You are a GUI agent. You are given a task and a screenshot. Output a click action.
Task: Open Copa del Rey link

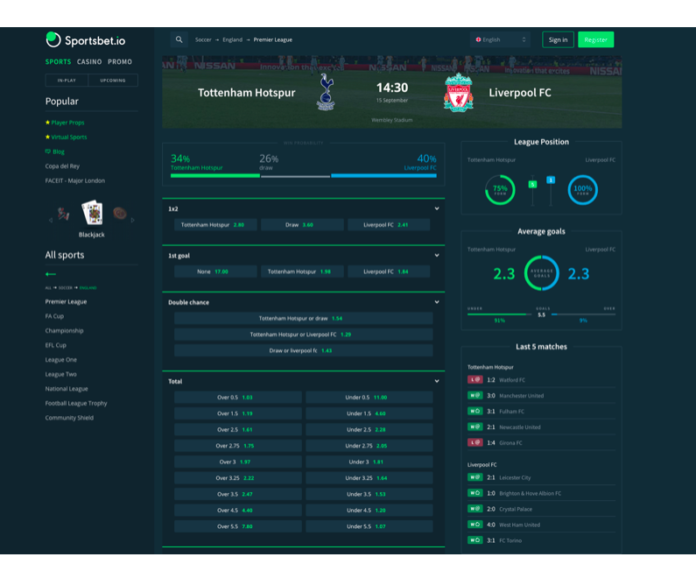[62, 166]
